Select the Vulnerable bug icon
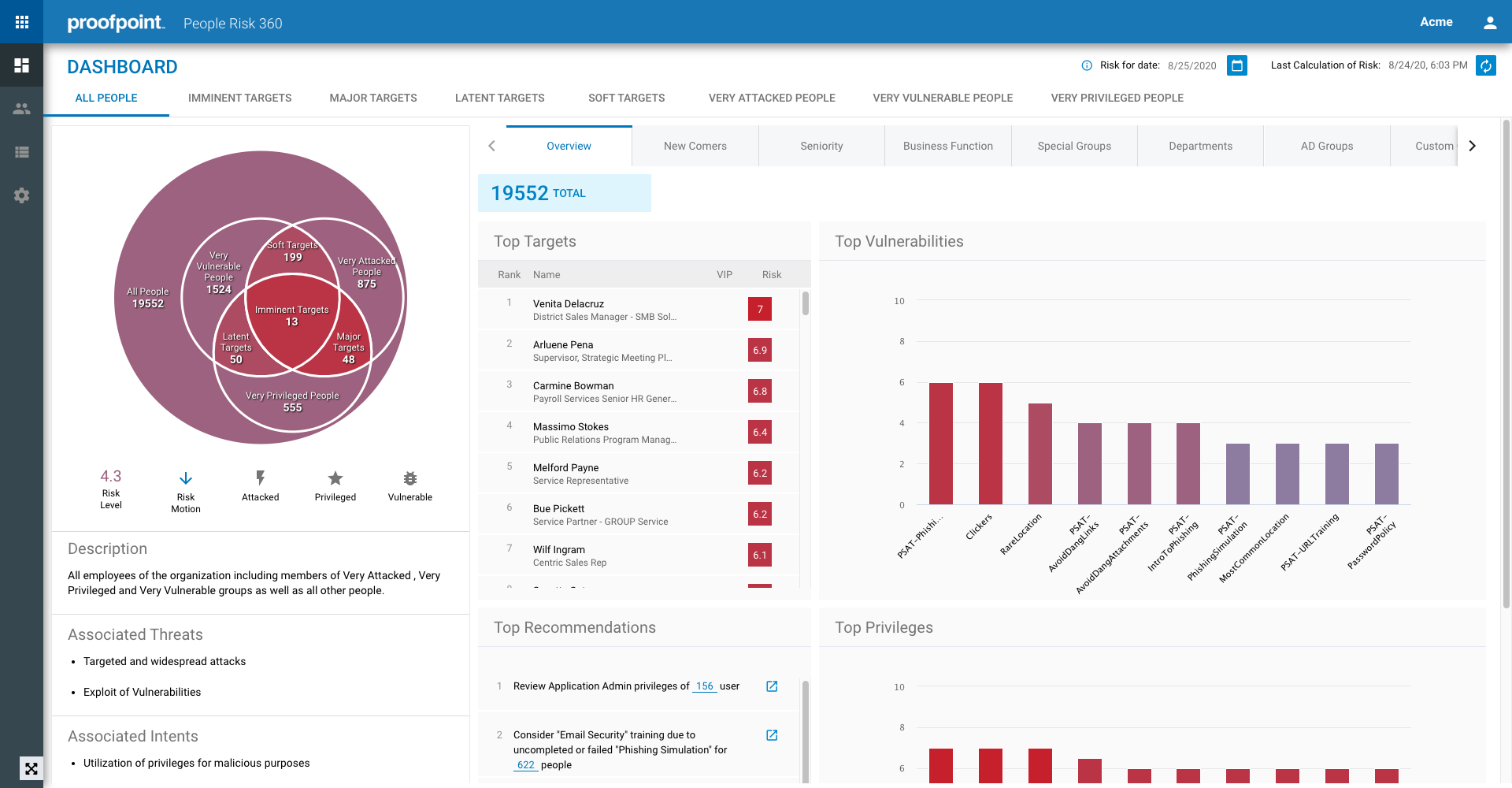Viewport: 1512px width, 788px height. click(410, 478)
